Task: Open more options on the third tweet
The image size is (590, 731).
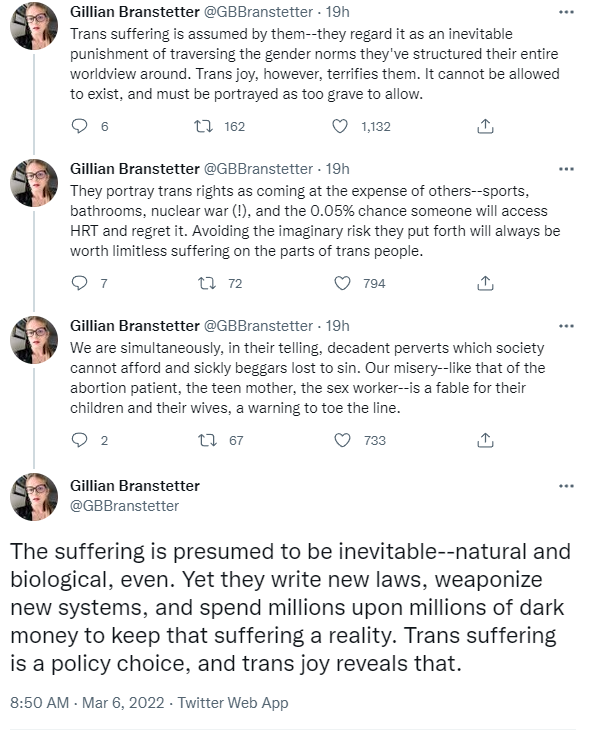Action: coord(566,326)
